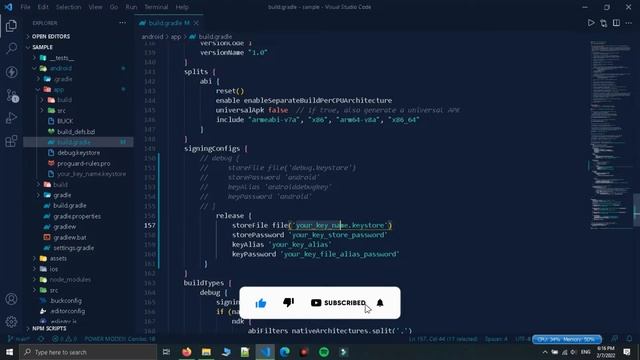Click the code minimap
This screenshot has height=360, width=640.
[x=611, y=135]
